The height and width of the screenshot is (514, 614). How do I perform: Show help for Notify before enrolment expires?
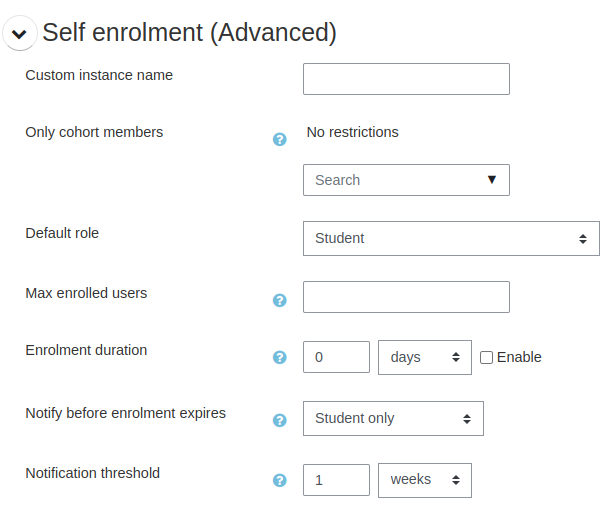tap(280, 420)
